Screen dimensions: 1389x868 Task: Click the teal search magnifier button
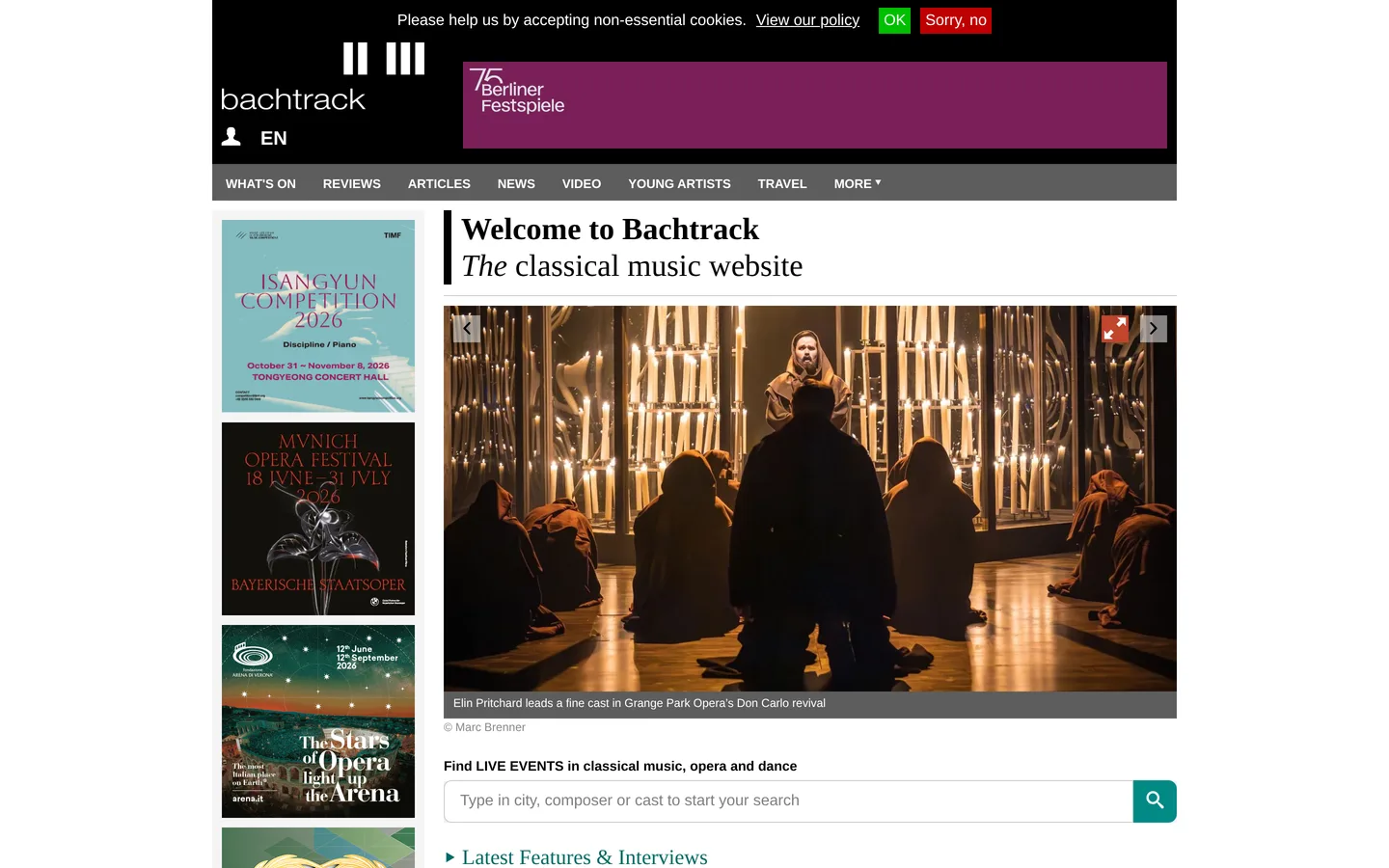point(1155,801)
